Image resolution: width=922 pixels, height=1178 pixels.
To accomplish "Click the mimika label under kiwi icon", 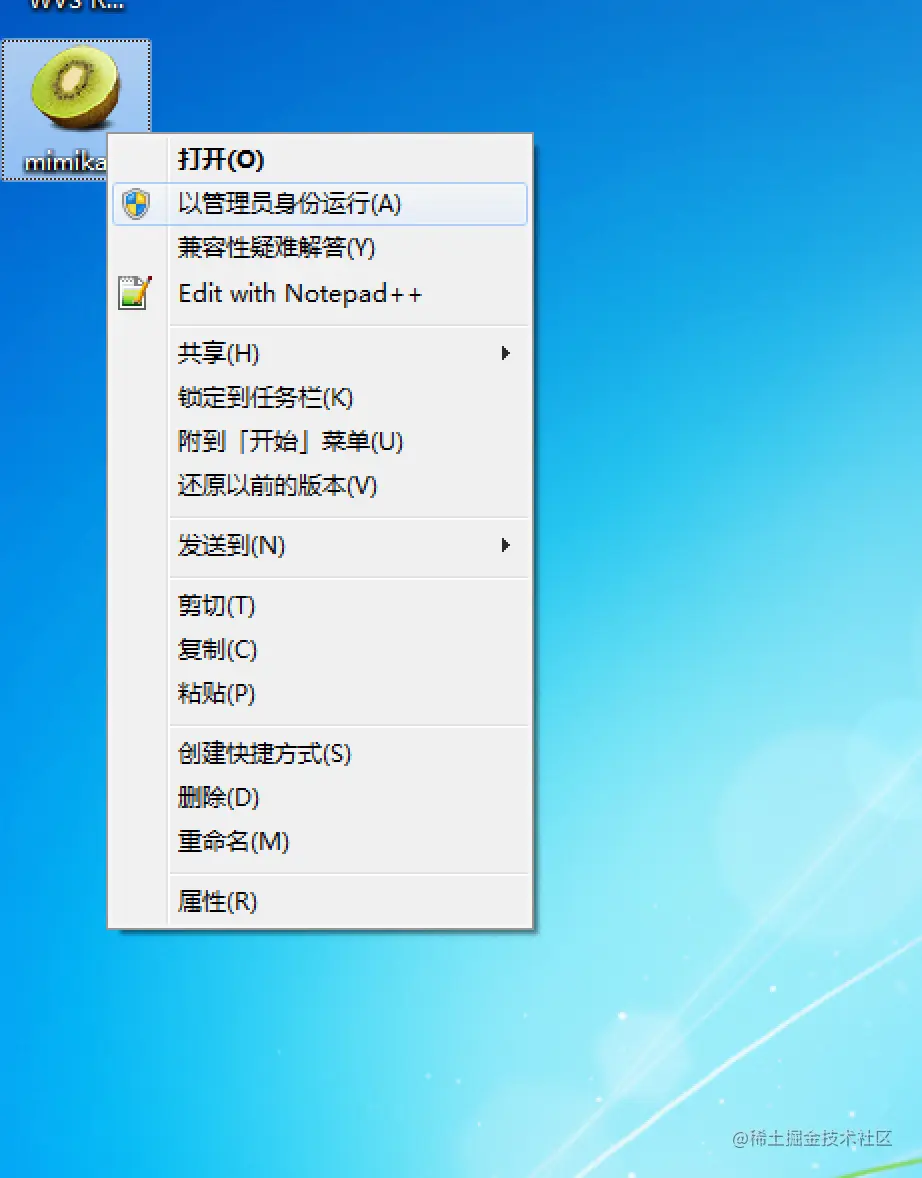I will coord(65,162).
